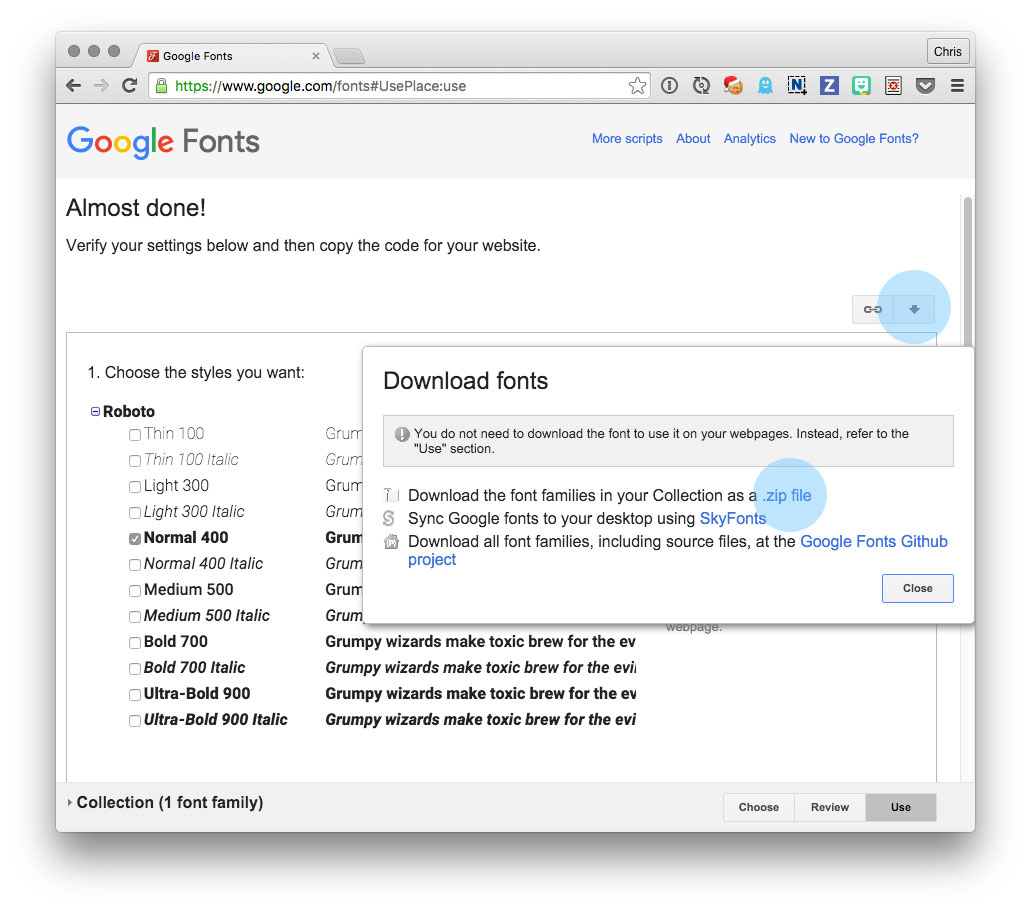Enable the Bold 700 style
The height and width of the screenshot is (912, 1031).
coord(134,641)
